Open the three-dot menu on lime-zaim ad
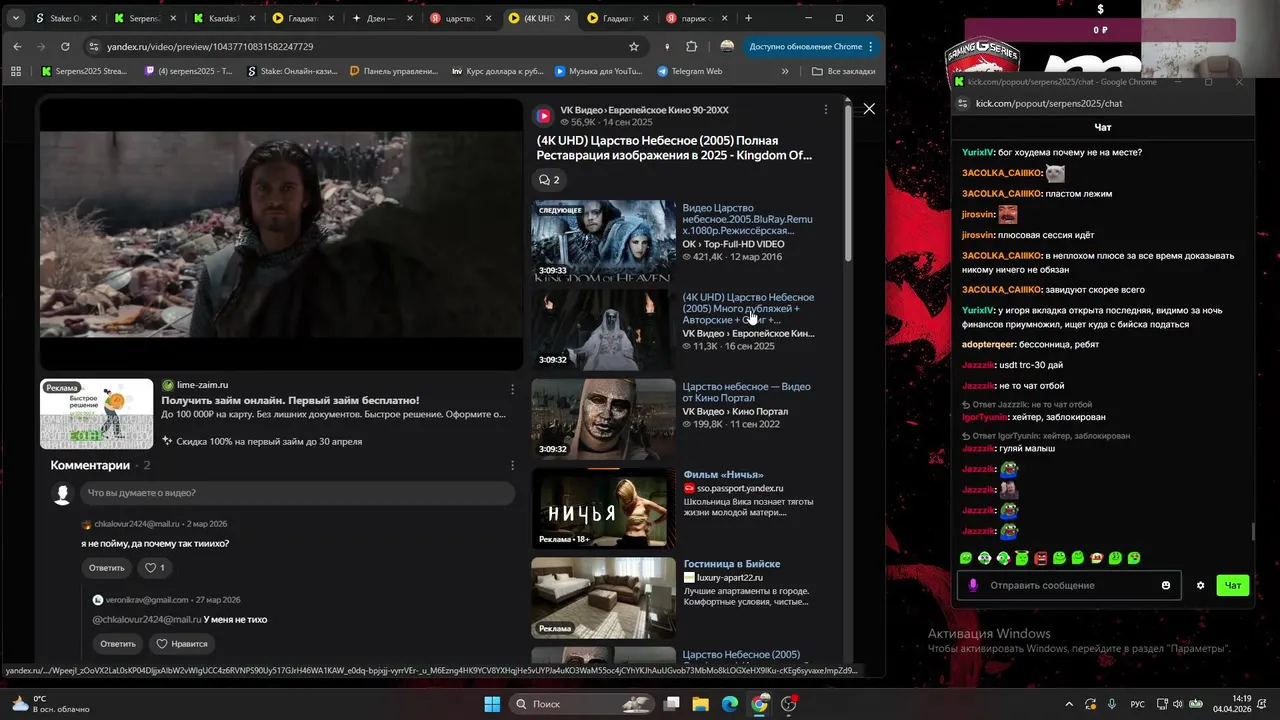The image size is (1280, 720). pos(513,389)
